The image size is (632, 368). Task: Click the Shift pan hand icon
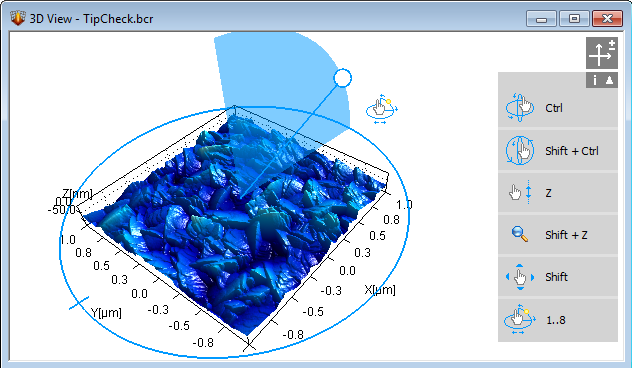(x=520, y=277)
